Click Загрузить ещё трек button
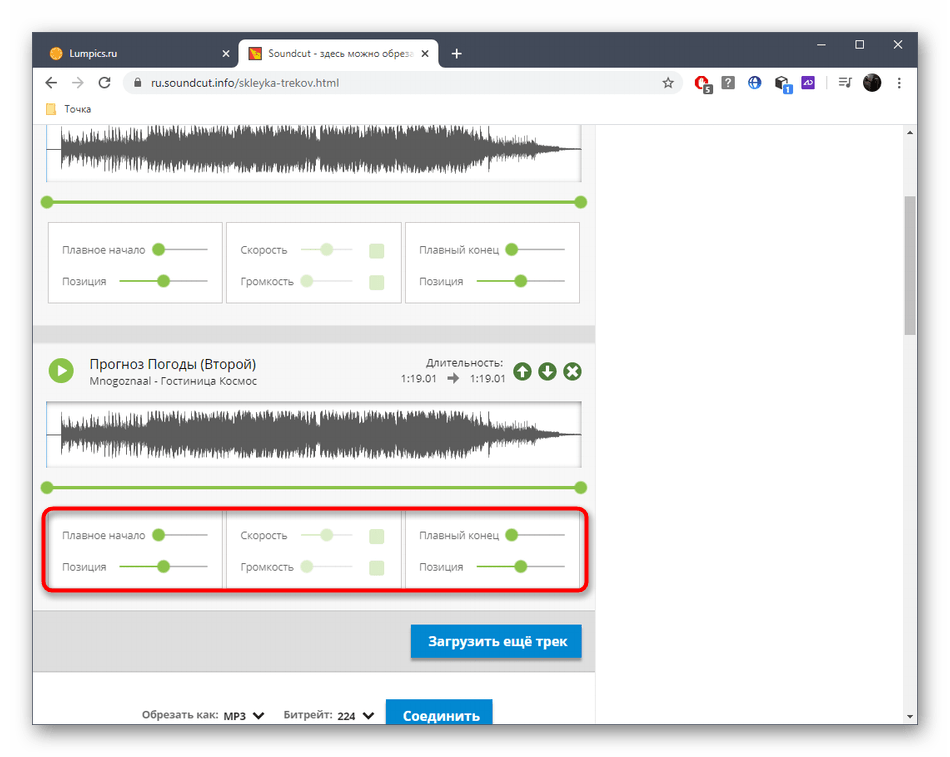Viewport: 950px width, 757px height. [x=496, y=641]
